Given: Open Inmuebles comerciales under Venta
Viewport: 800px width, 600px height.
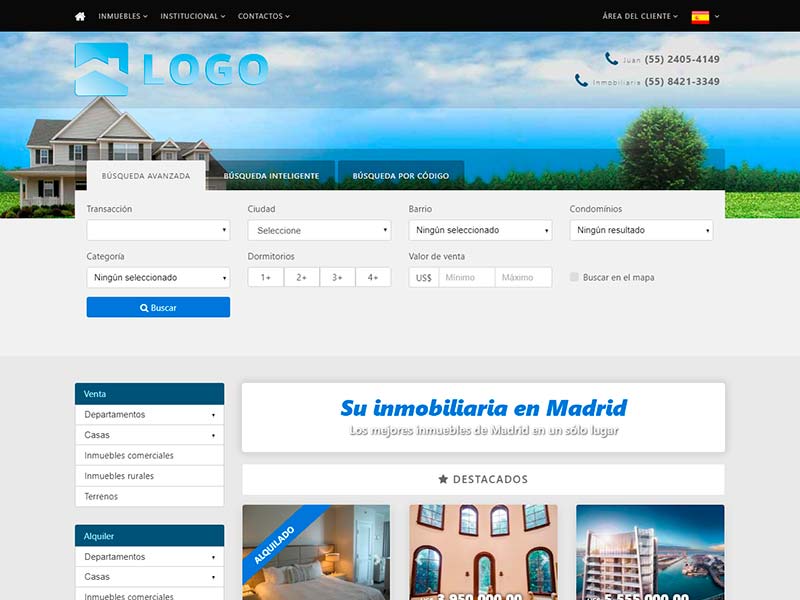Looking at the screenshot, I should point(149,455).
